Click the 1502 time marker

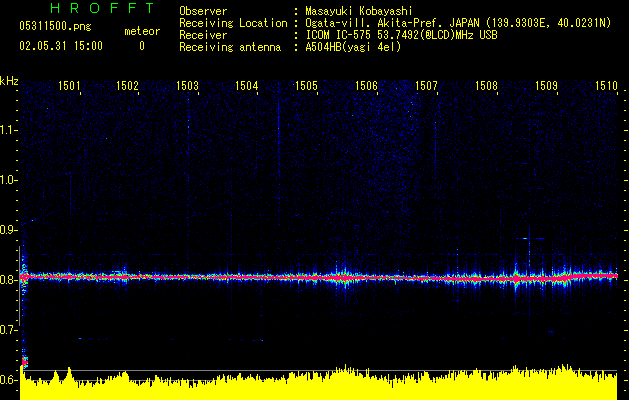(x=127, y=86)
